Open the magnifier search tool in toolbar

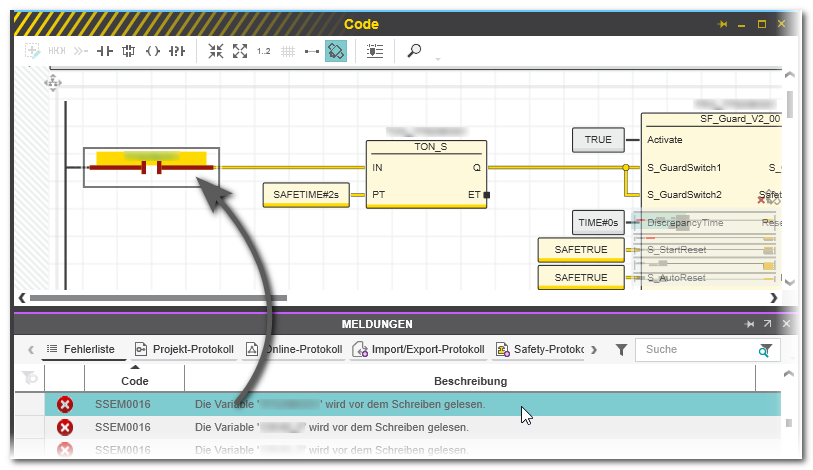414,51
